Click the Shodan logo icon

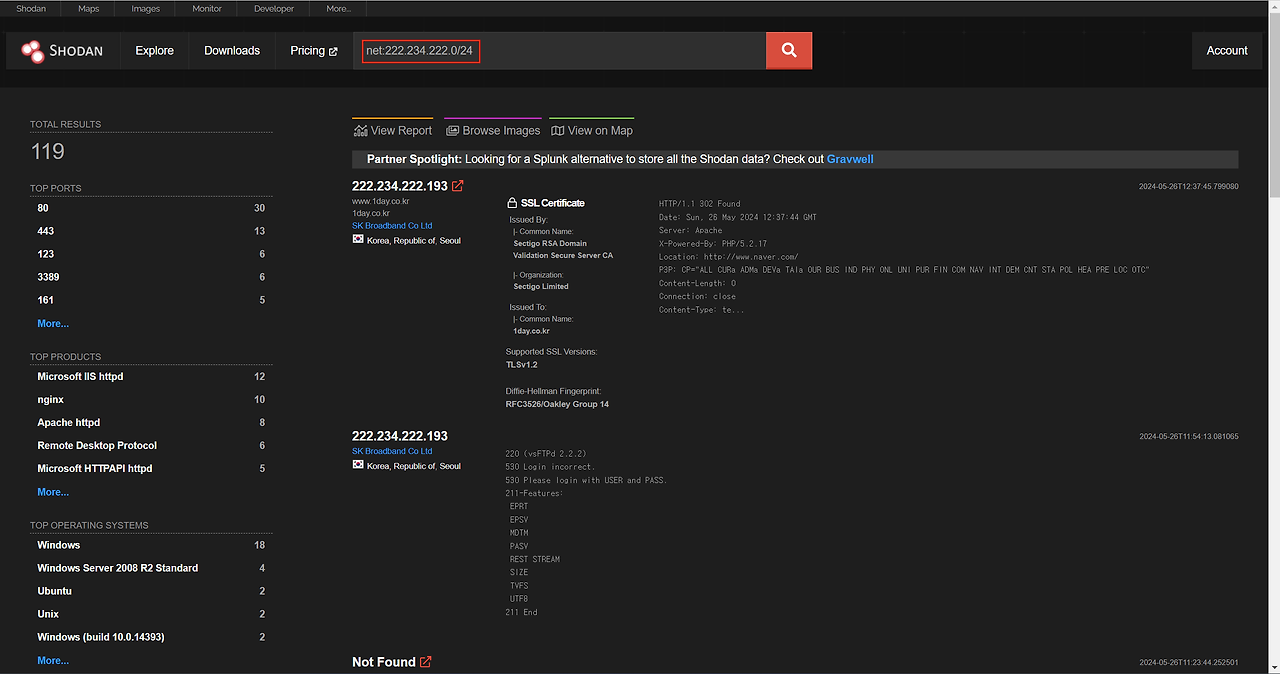coord(33,51)
